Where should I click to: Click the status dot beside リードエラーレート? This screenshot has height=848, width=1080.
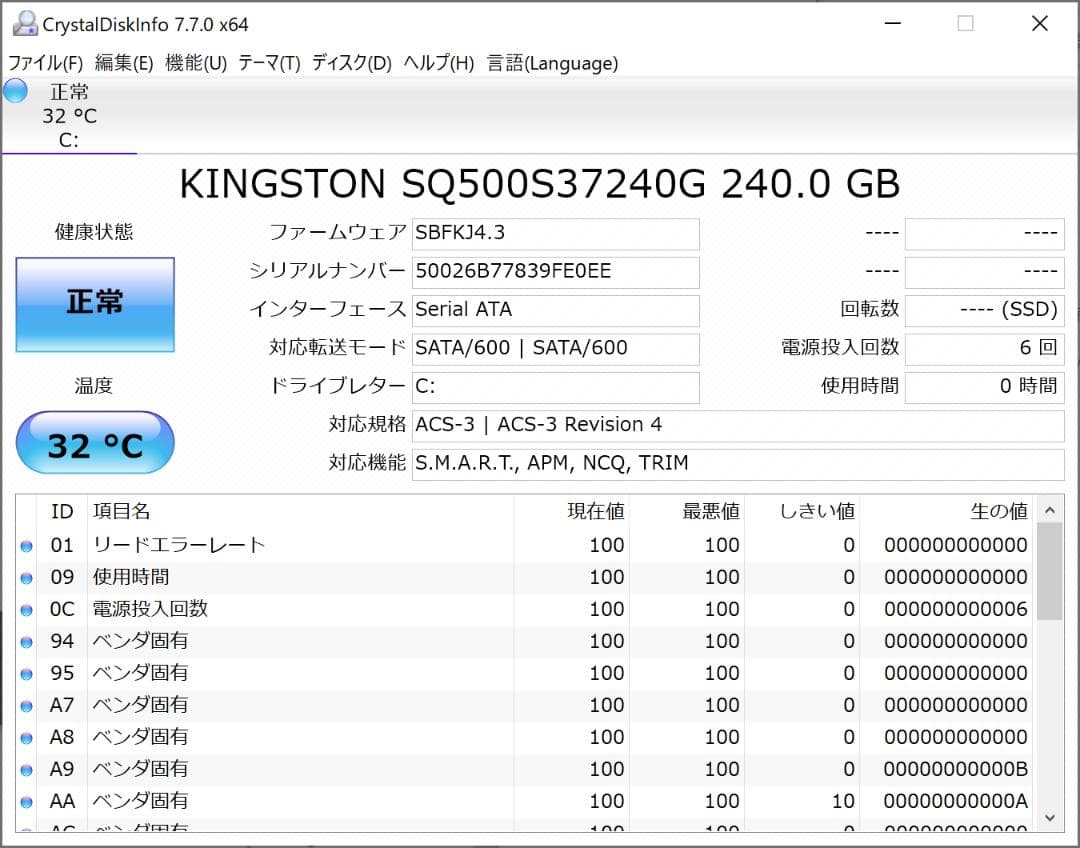[x=25, y=545]
